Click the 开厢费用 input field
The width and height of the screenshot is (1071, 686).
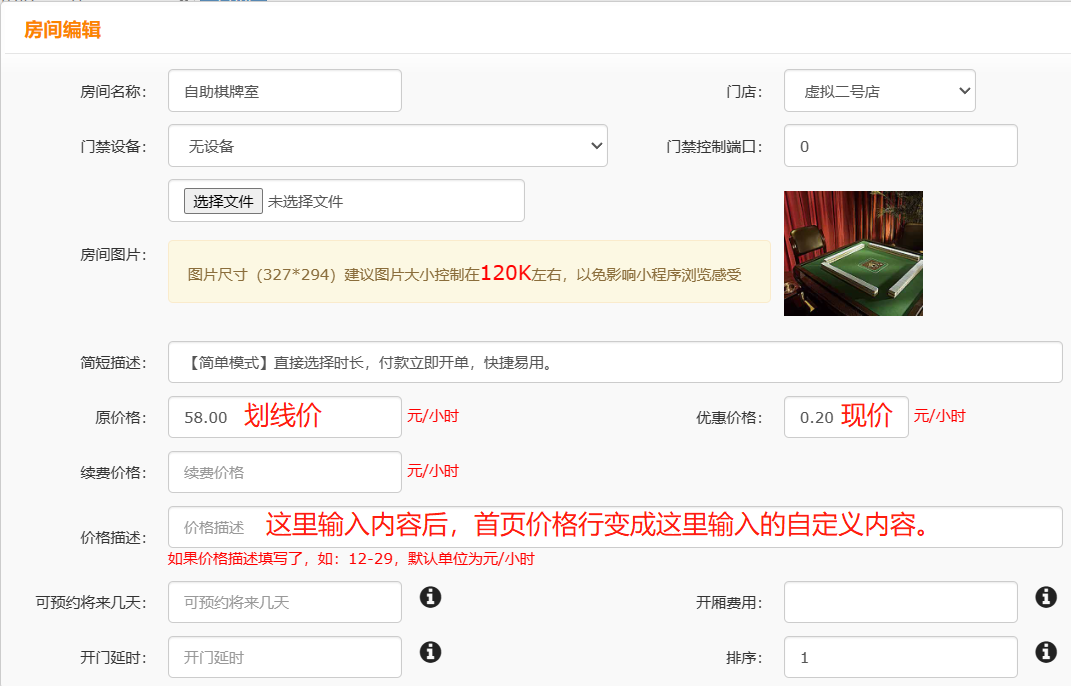pos(901,602)
